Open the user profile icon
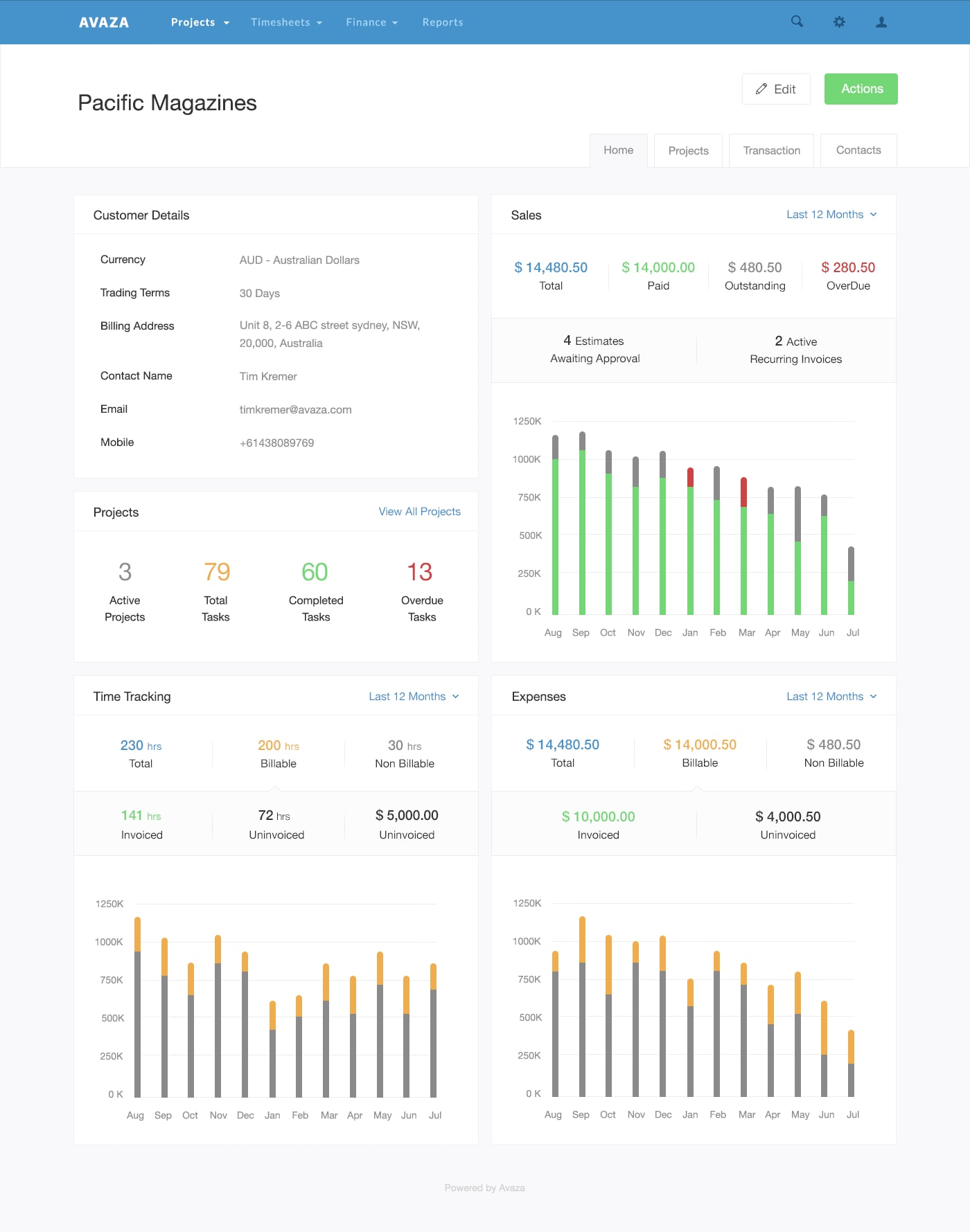This screenshot has height=1232, width=970. tap(881, 22)
